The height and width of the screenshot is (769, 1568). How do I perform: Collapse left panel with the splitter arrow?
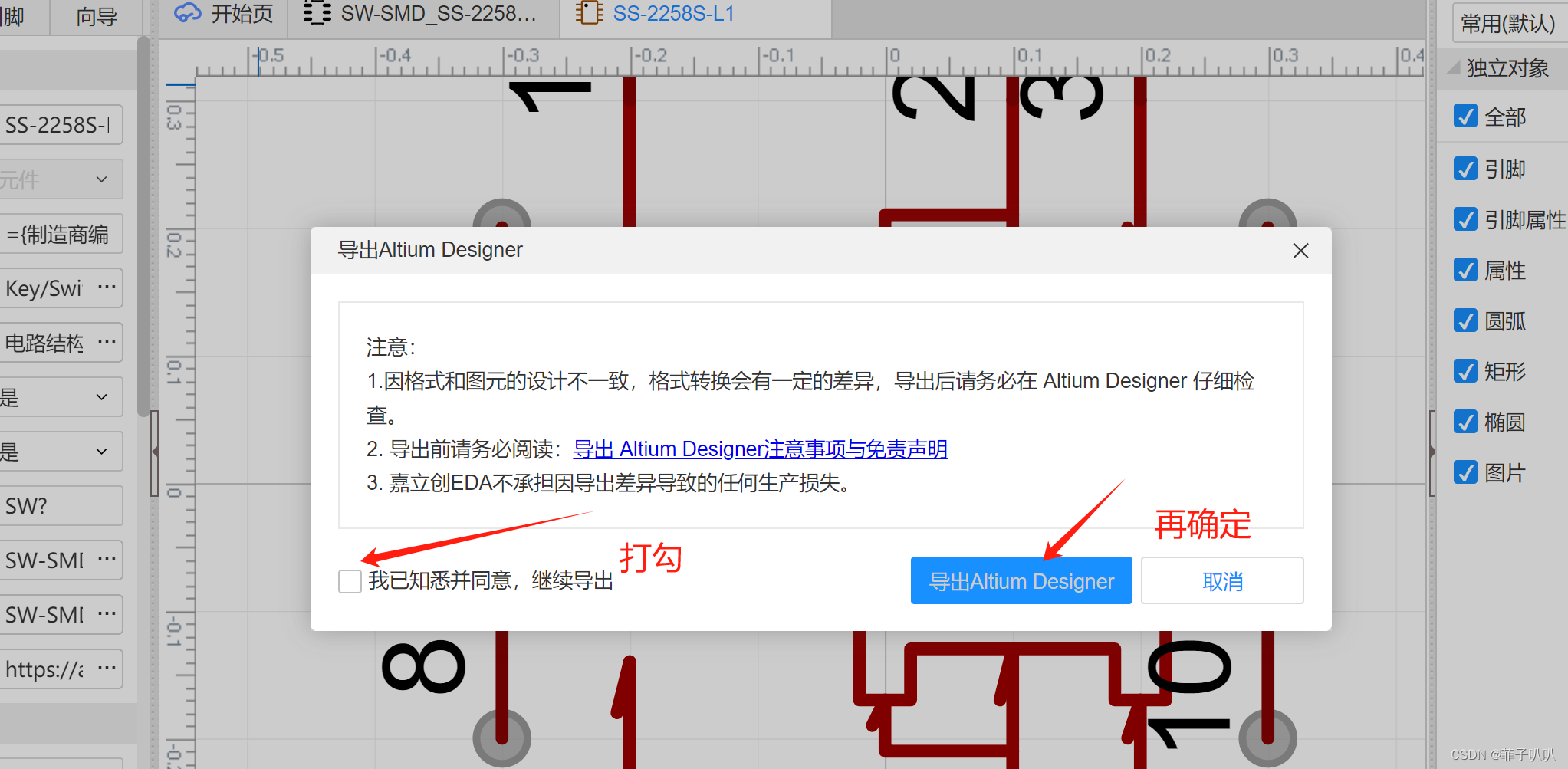tap(154, 452)
